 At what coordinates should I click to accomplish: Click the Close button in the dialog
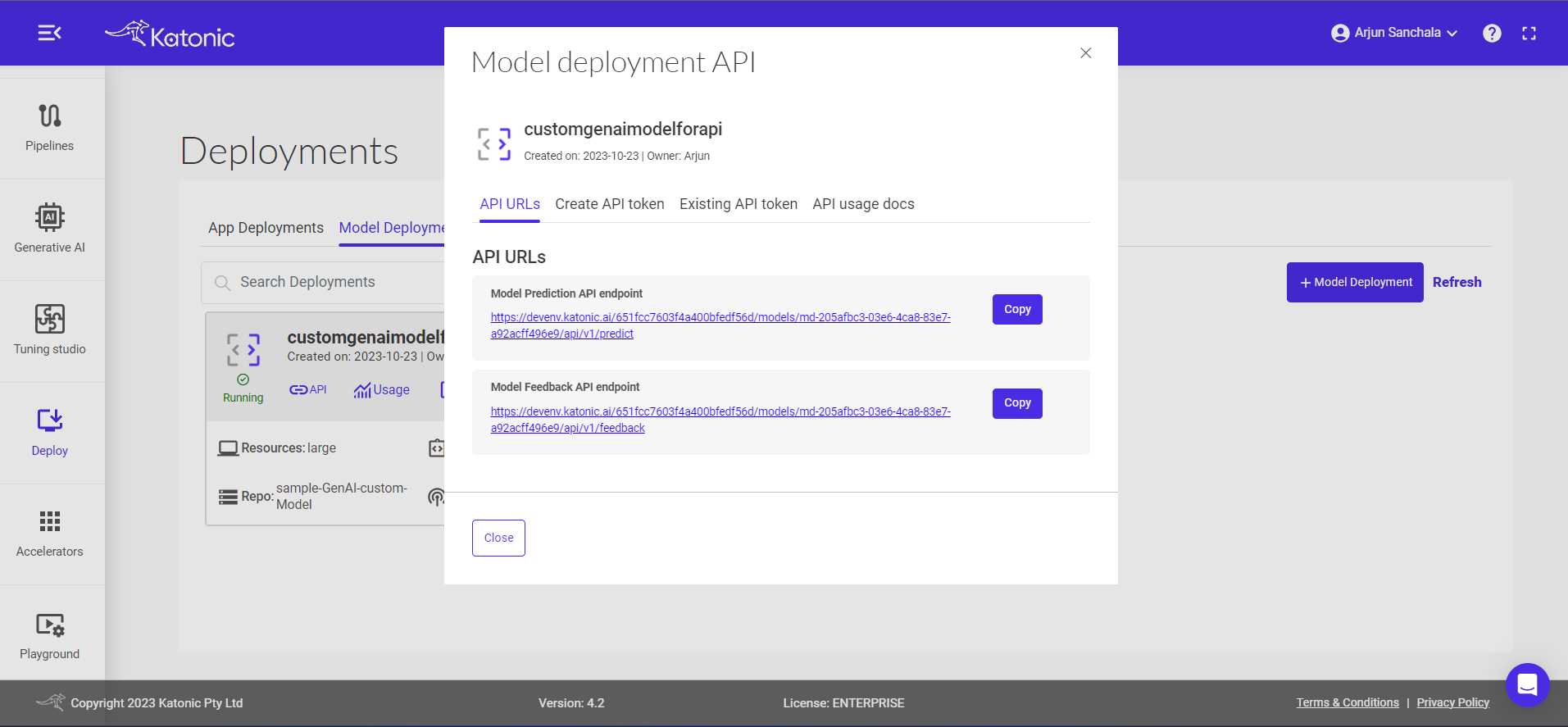click(498, 538)
